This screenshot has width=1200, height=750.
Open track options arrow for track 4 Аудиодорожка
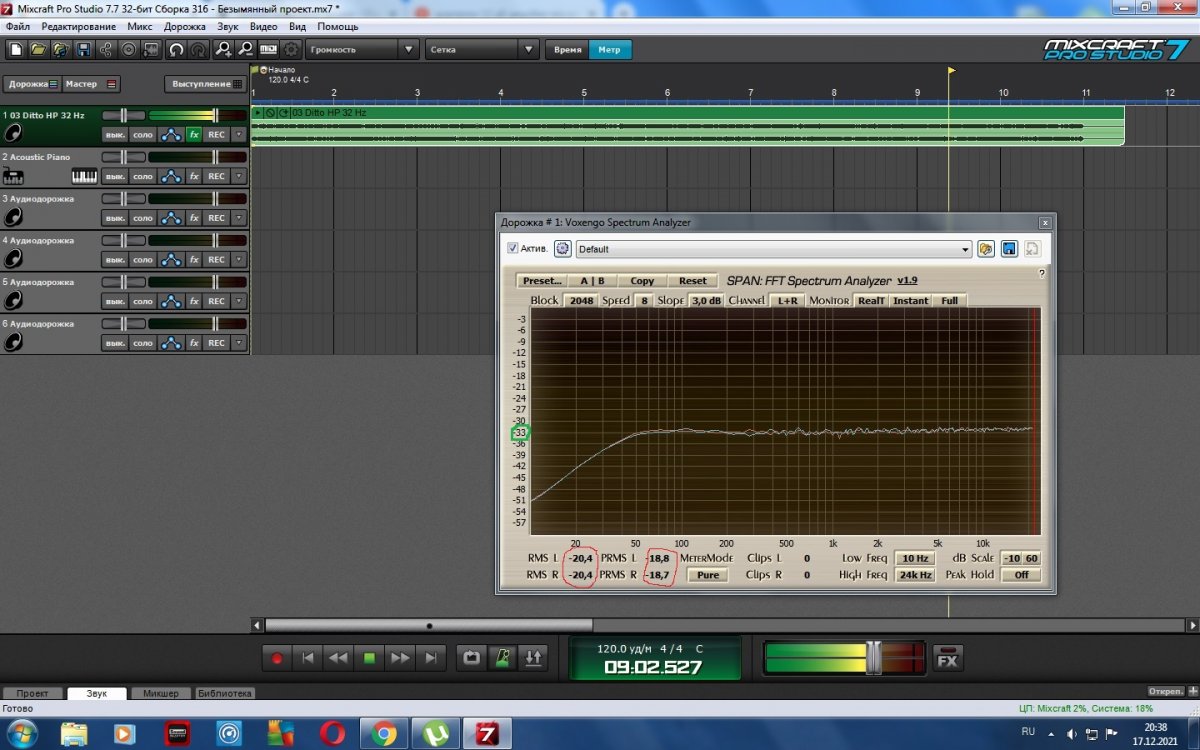coord(239,260)
